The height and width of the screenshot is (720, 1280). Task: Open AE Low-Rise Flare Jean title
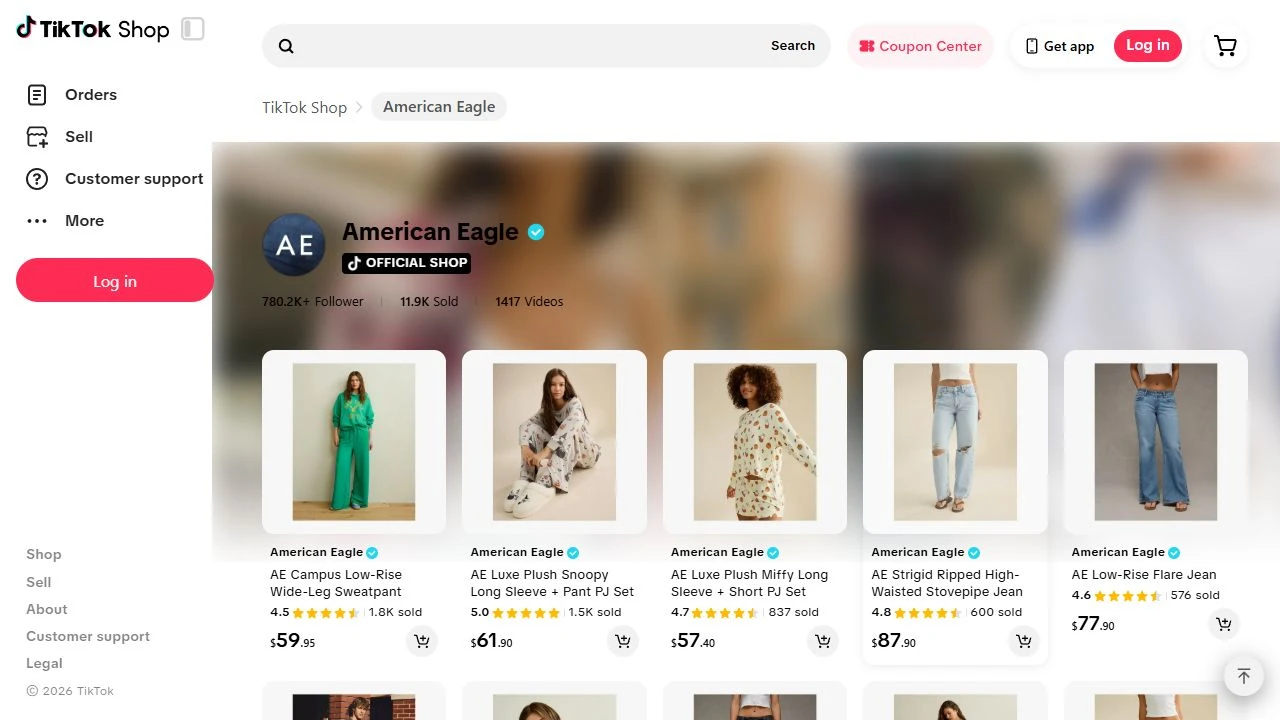(1144, 575)
